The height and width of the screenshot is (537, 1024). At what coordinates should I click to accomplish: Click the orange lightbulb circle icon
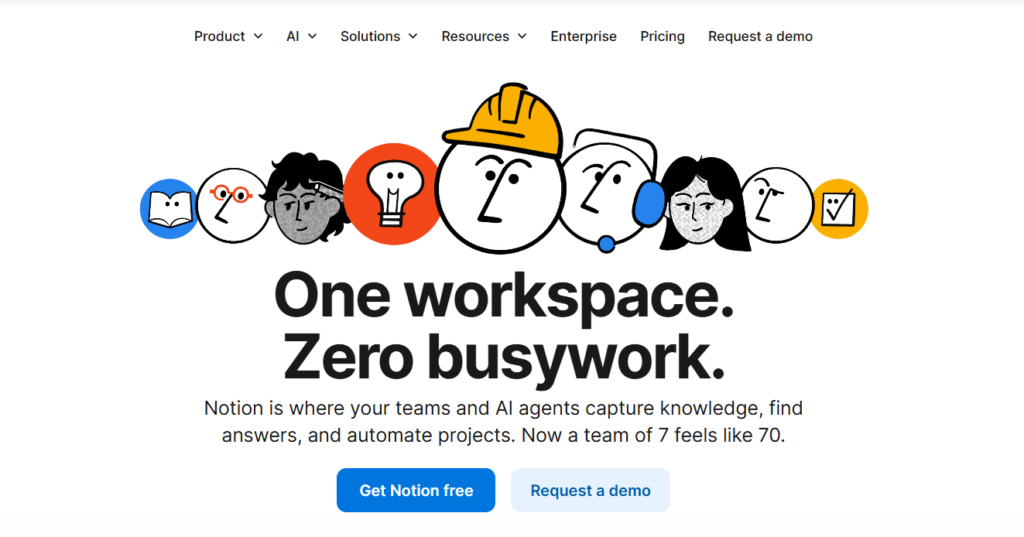tap(392, 194)
